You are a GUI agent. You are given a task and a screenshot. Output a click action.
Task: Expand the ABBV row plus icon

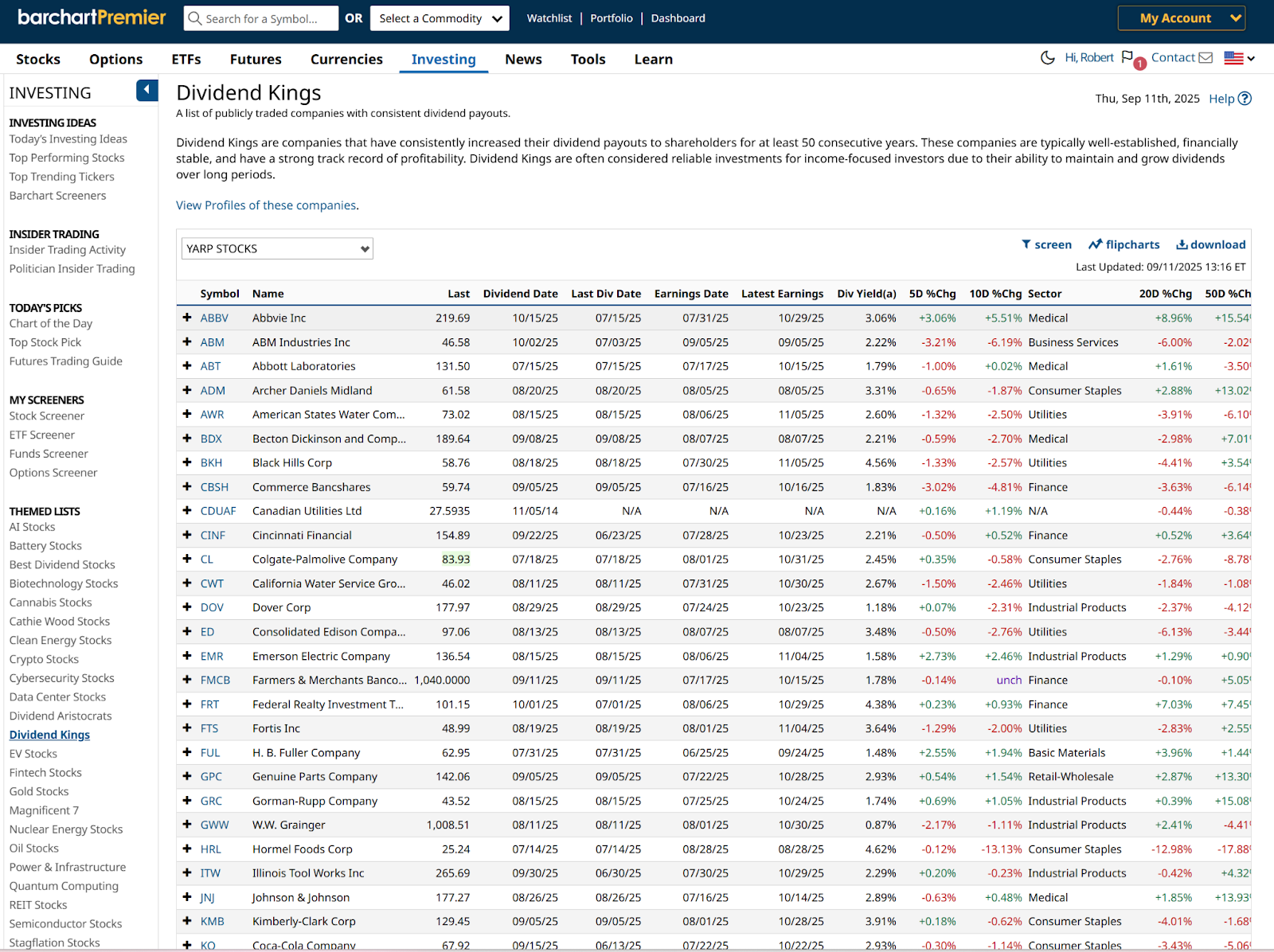click(x=187, y=318)
